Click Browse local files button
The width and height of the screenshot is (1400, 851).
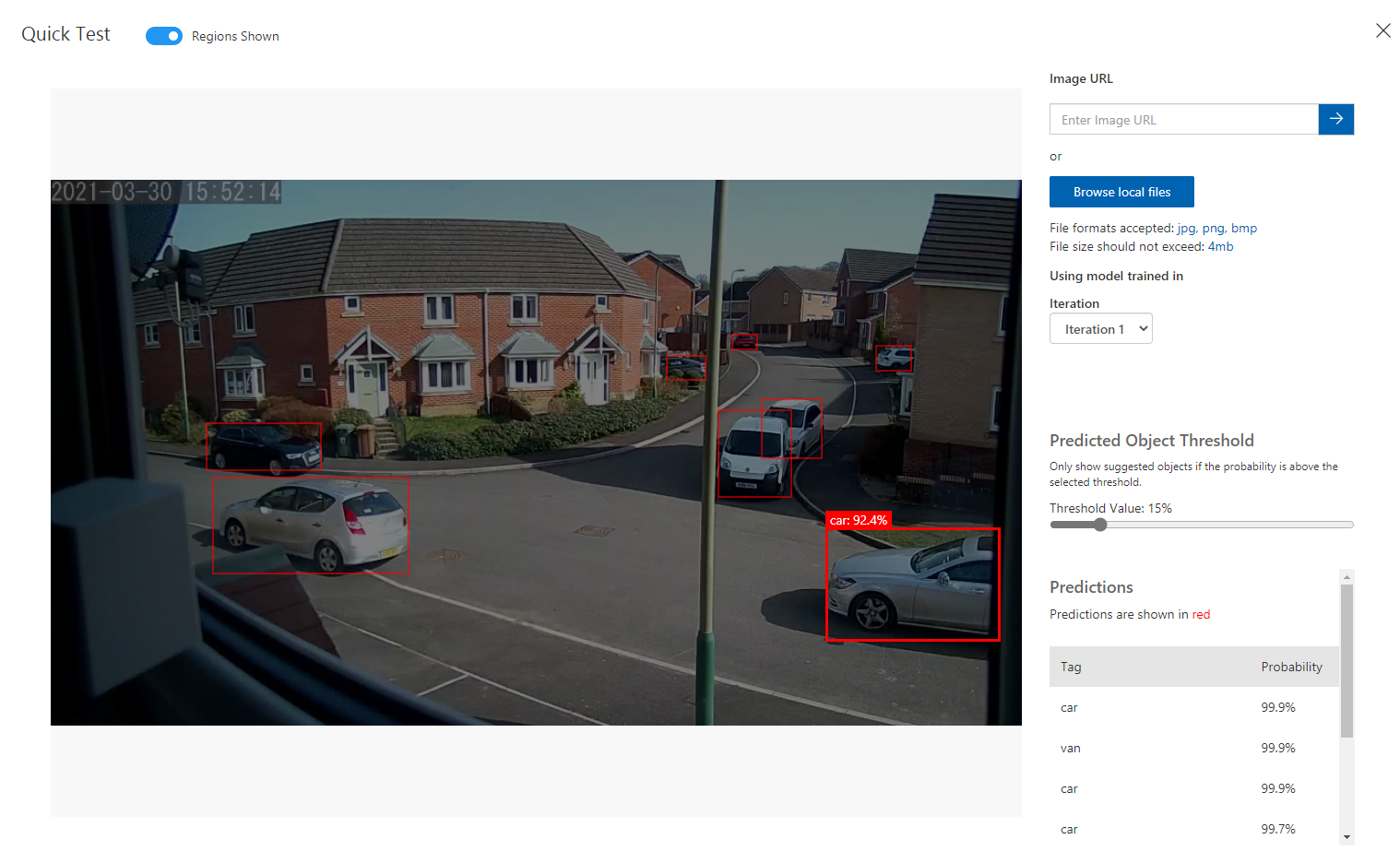click(1121, 192)
